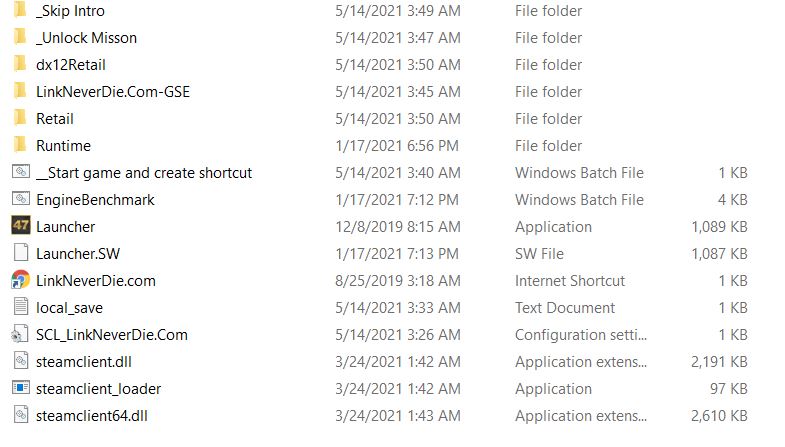Click the steamclient64.dll file icon

tap(21, 415)
